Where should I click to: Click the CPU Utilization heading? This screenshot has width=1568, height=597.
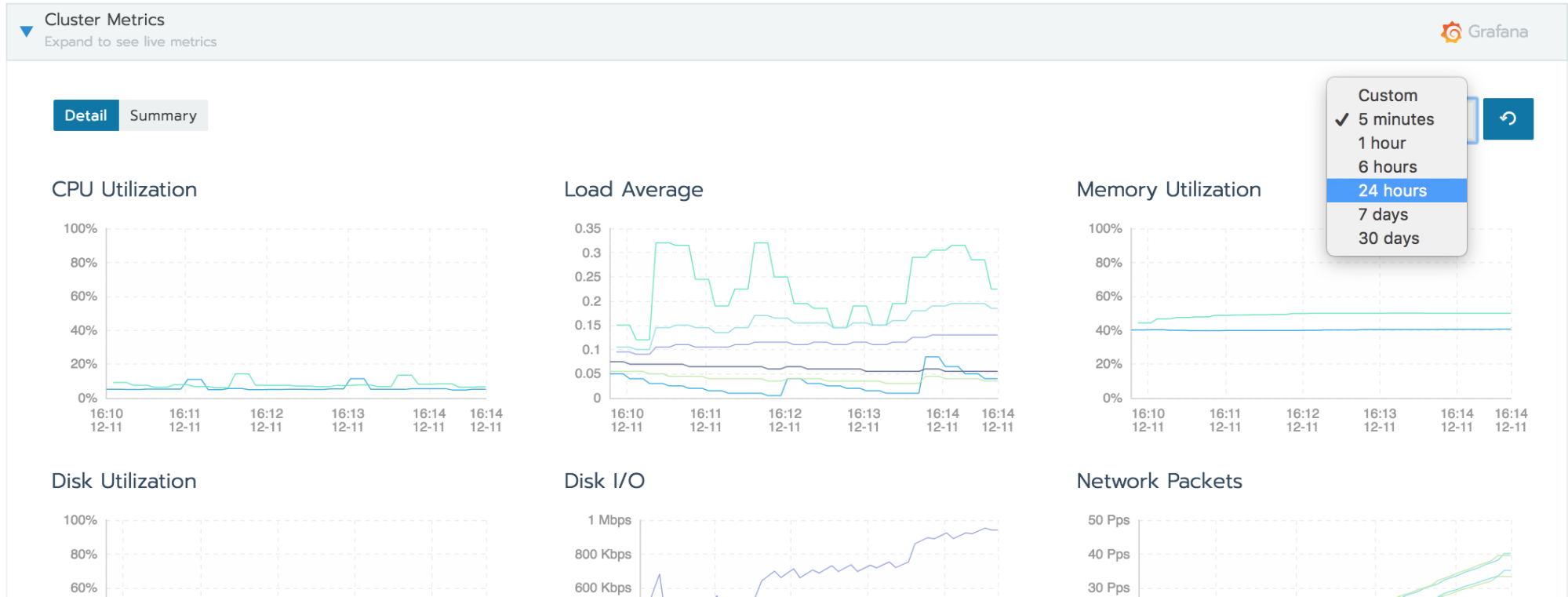click(124, 190)
